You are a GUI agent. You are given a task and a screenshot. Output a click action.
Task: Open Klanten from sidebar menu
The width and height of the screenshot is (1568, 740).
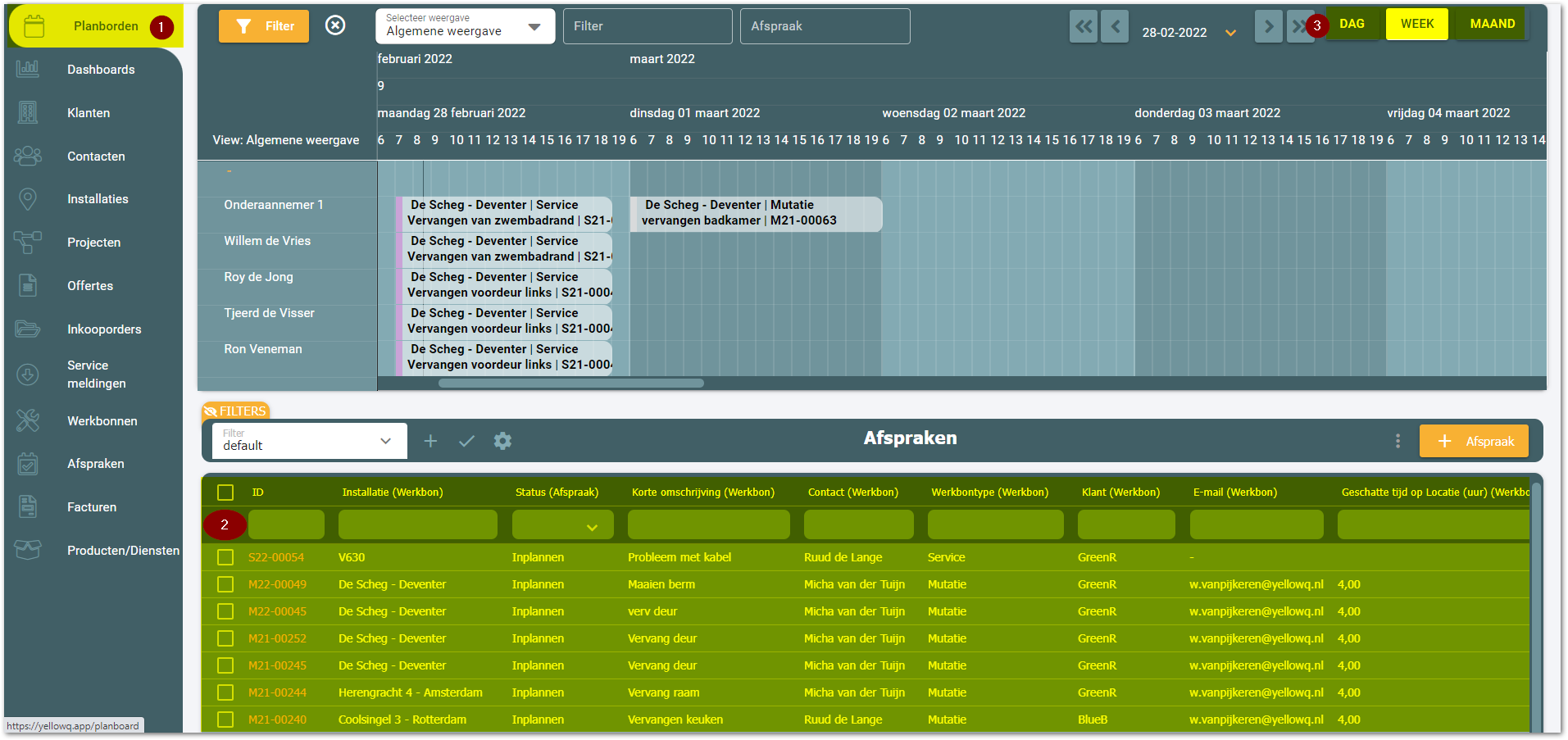[x=89, y=113]
